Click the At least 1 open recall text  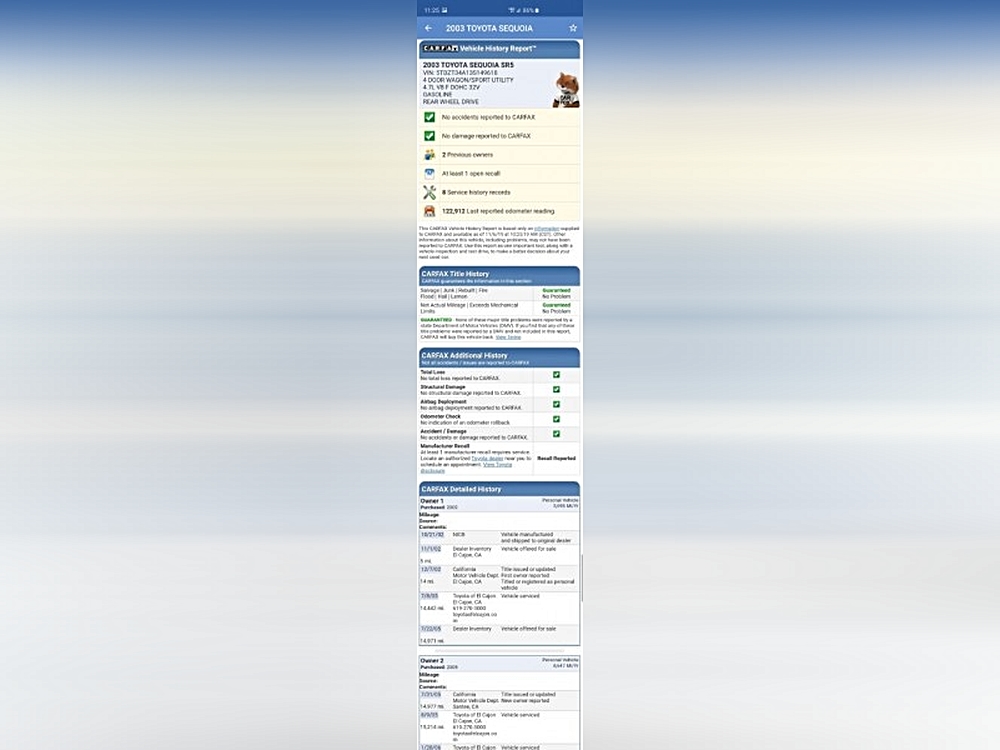click(471, 173)
